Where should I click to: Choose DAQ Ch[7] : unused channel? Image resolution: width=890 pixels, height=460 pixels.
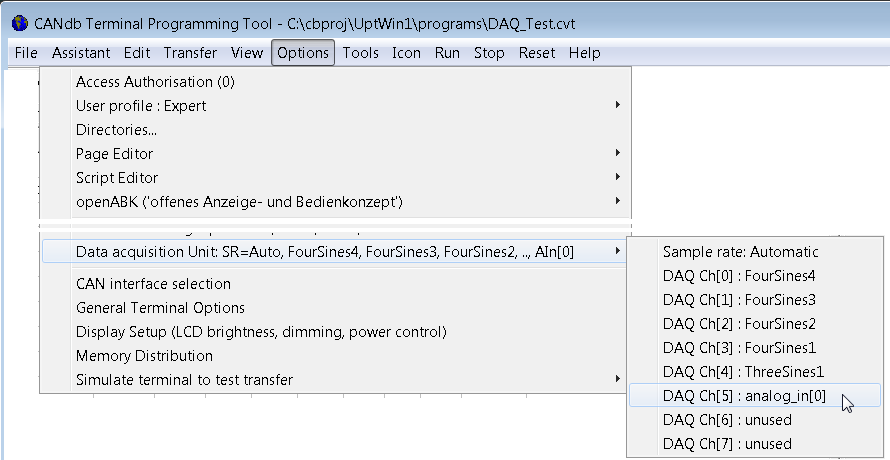point(726,444)
